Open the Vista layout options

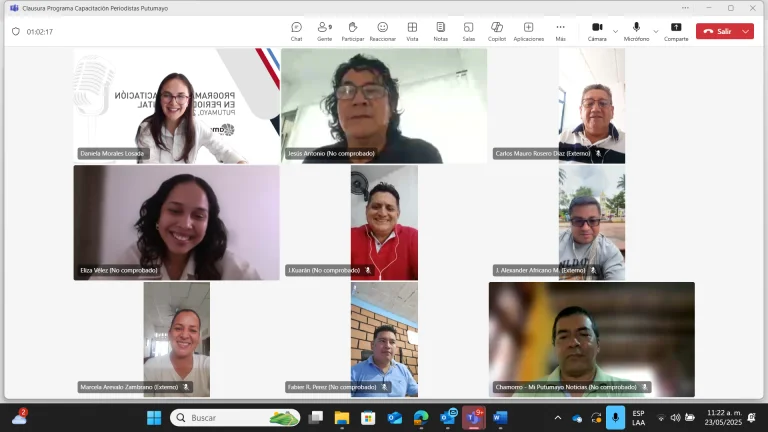coord(412,31)
